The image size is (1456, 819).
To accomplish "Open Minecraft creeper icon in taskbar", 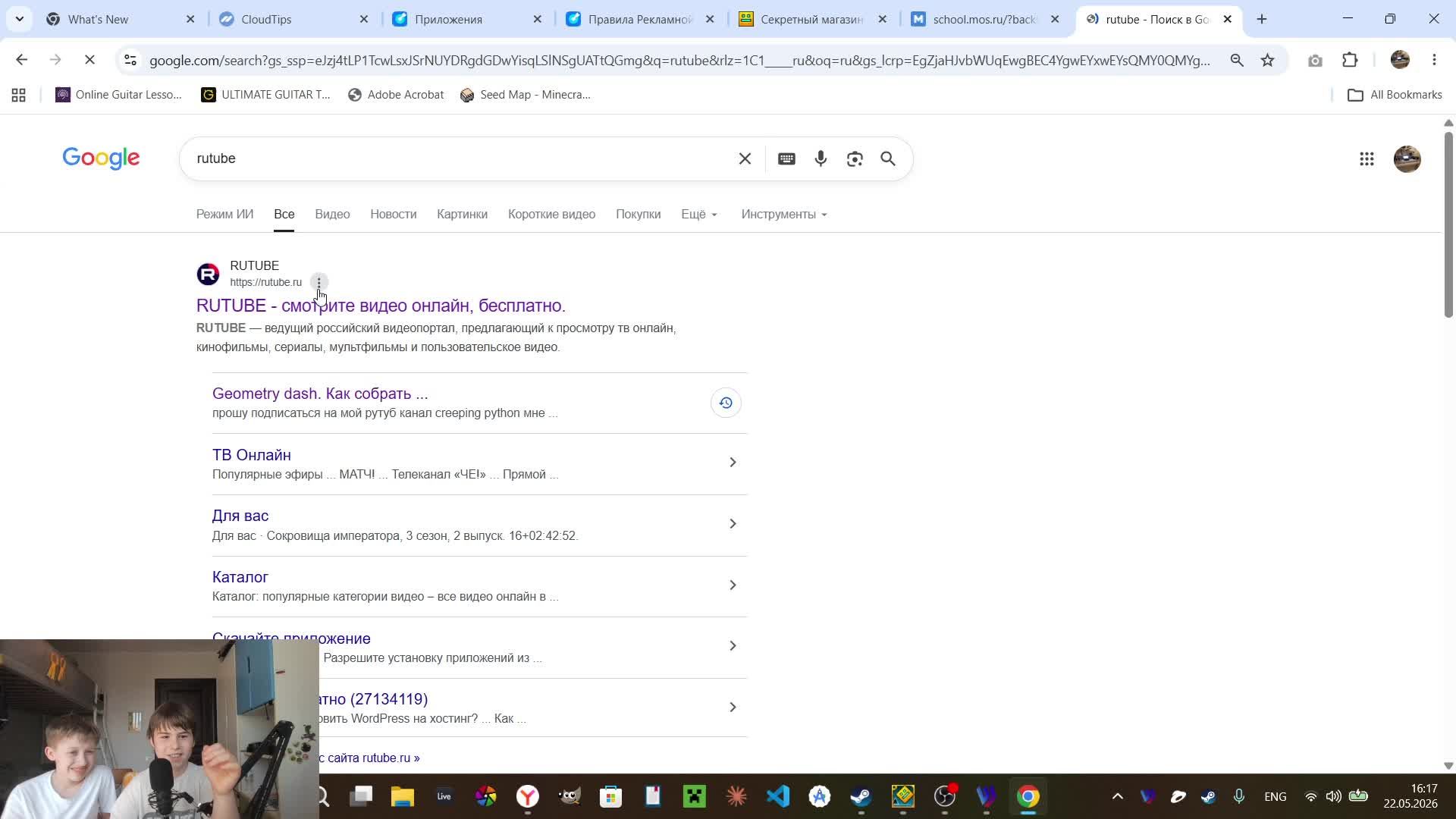I will tap(695, 796).
